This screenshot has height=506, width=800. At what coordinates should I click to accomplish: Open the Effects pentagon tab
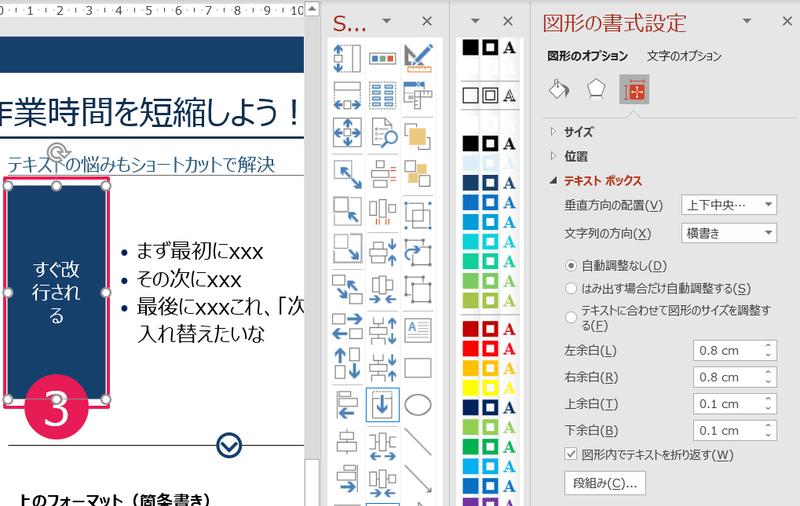(595, 89)
